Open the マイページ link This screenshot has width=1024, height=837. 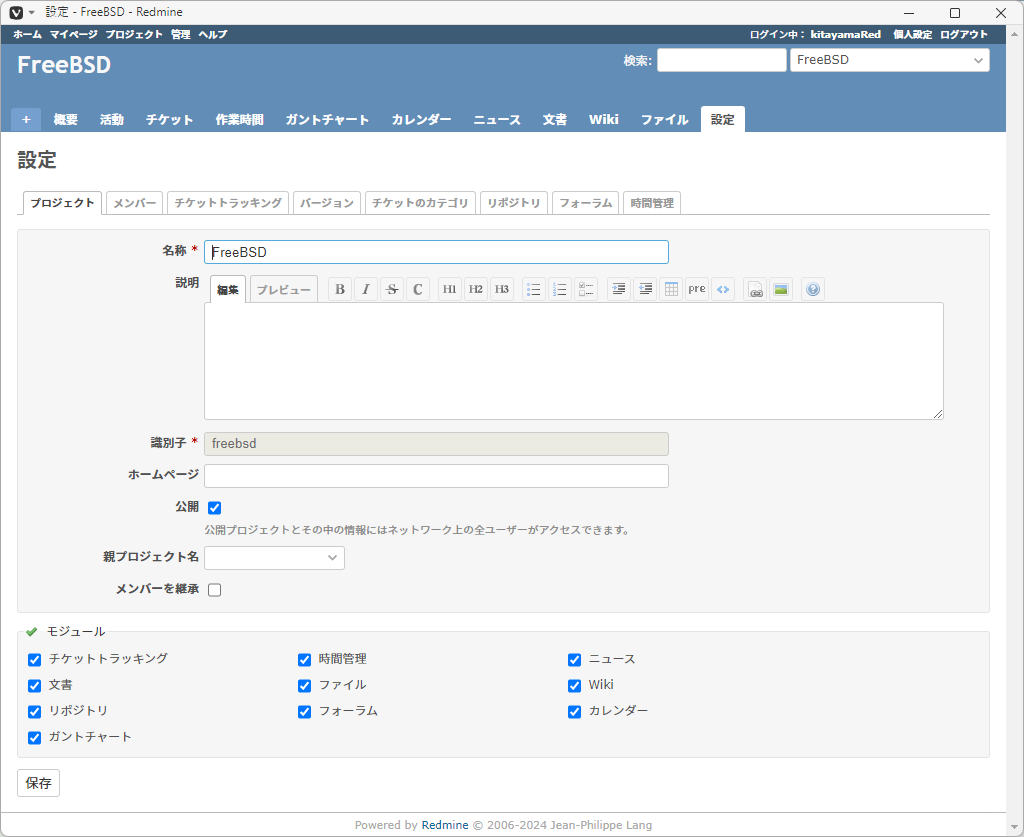click(74, 35)
